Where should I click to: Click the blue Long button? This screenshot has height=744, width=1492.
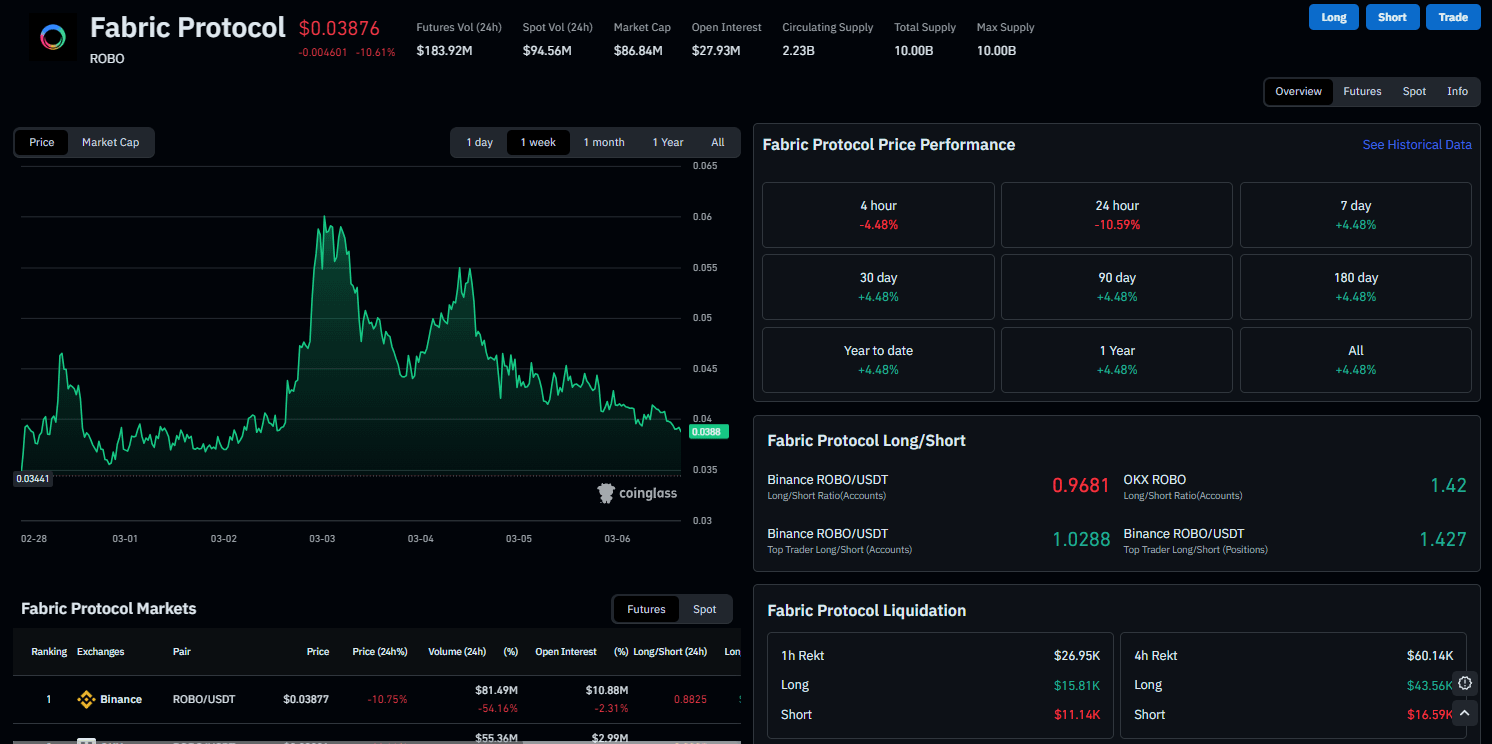pos(1334,17)
